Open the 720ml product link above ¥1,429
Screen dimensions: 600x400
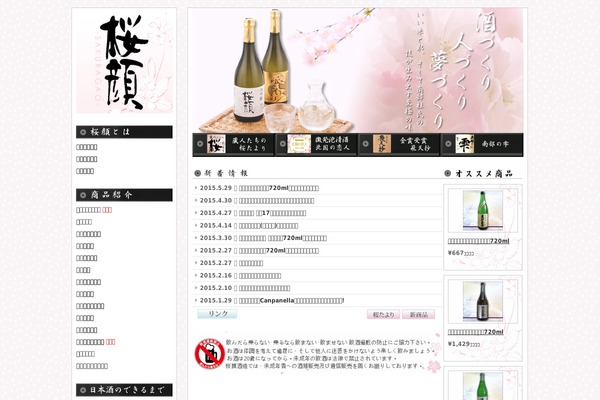click(x=476, y=332)
